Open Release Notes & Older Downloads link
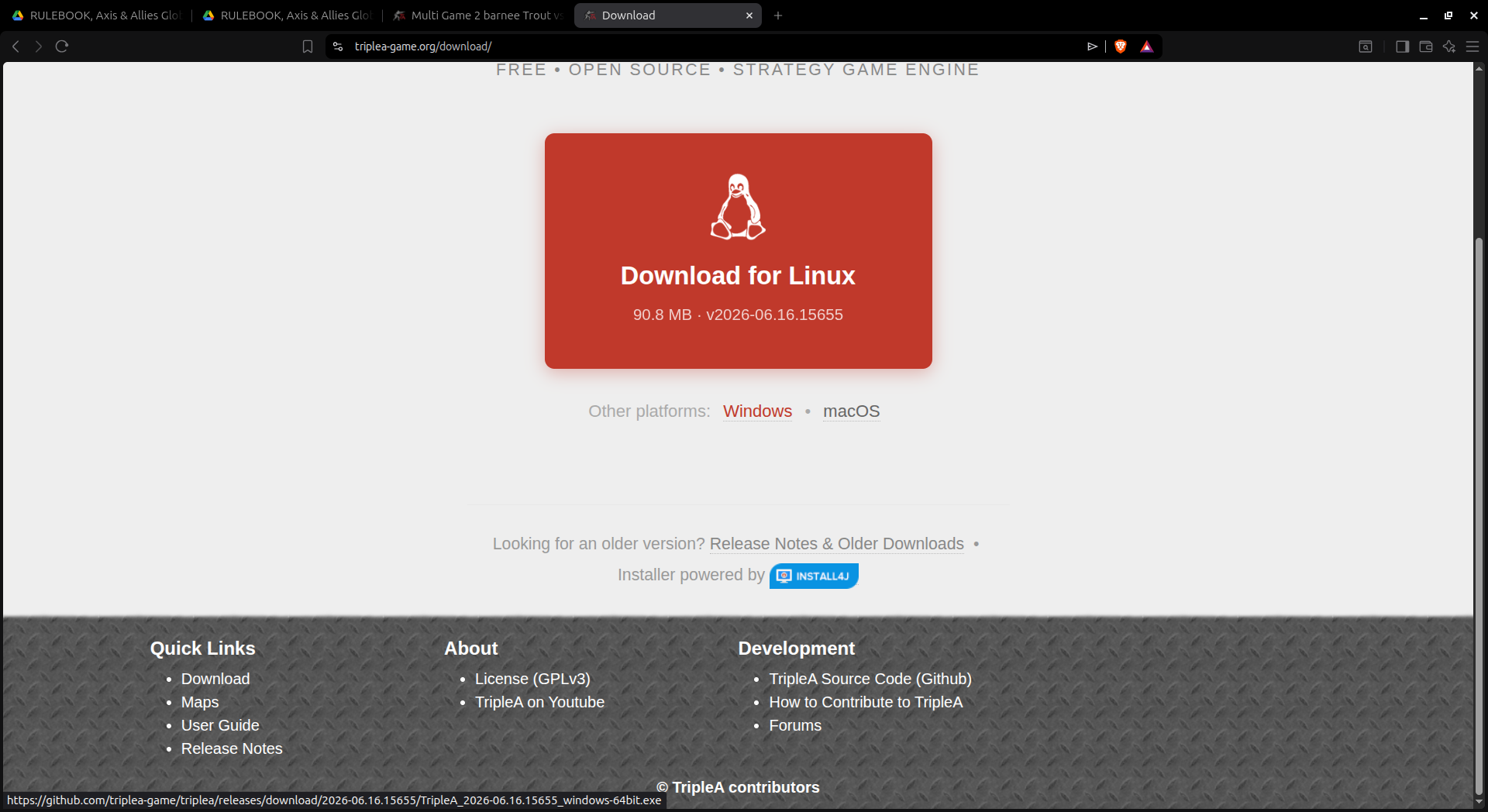The height and width of the screenshot is (812, 1488). tap(837, 544)
